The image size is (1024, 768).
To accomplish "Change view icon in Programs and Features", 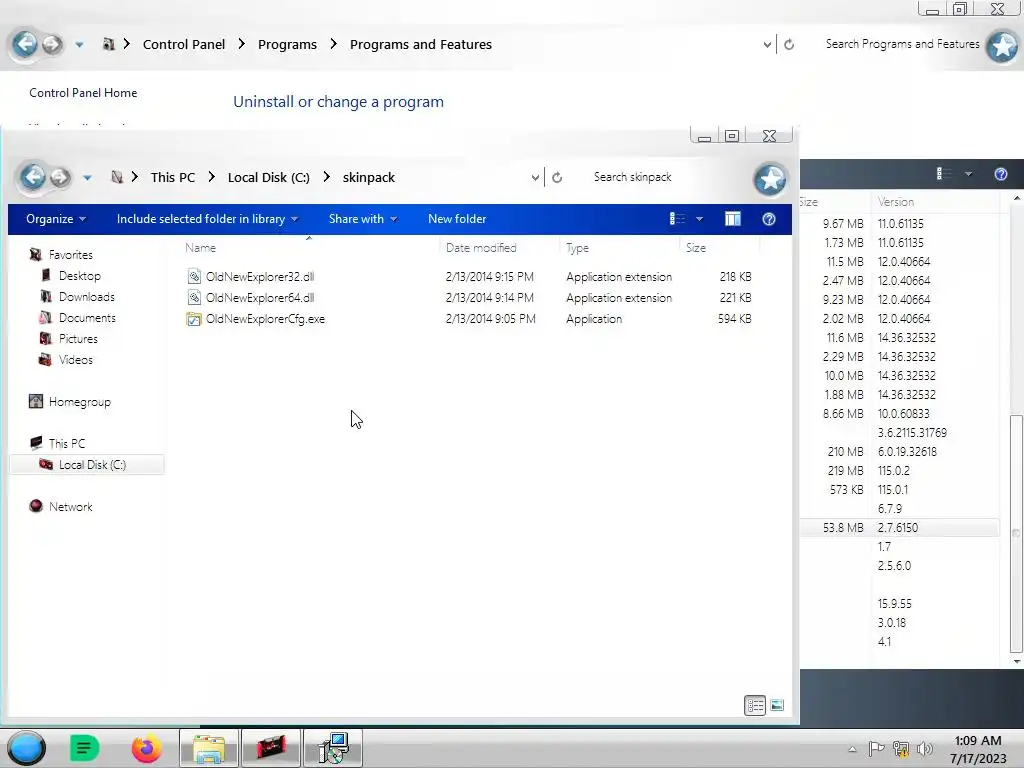I will tap(944, 174).
